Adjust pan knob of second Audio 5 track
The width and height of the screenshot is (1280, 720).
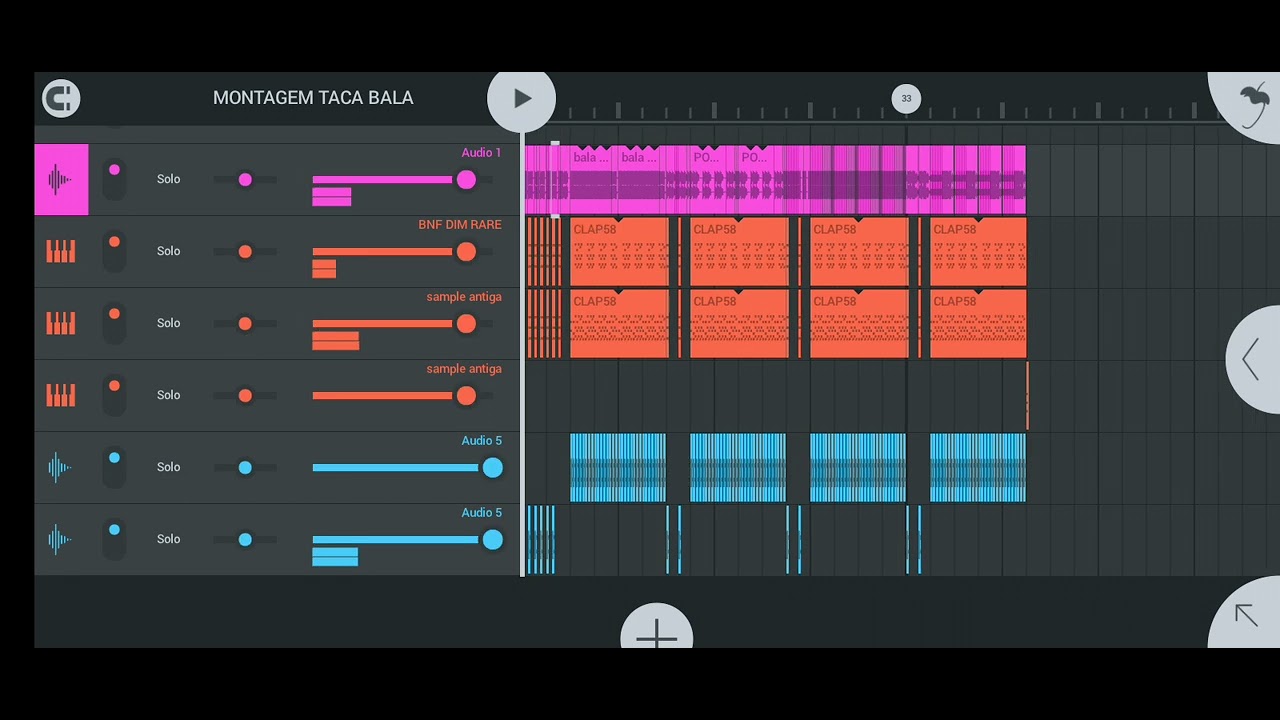click(245, 539)
